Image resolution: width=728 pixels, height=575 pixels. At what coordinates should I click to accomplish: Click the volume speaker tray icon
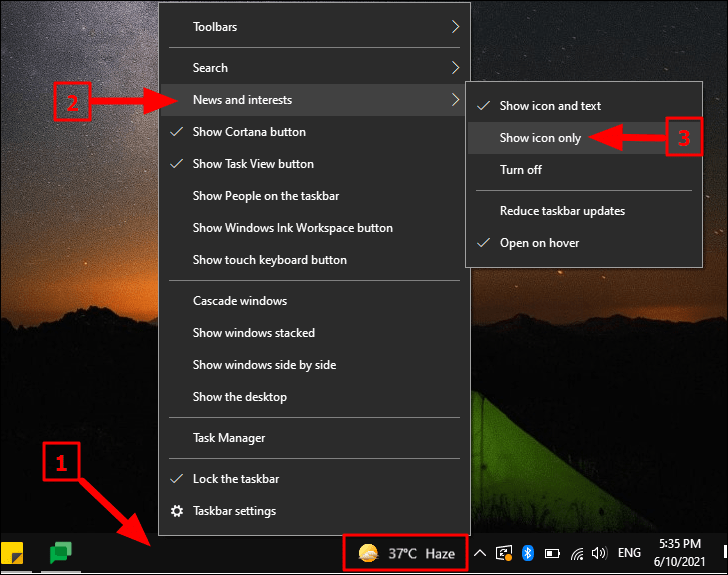pos(599,553)
